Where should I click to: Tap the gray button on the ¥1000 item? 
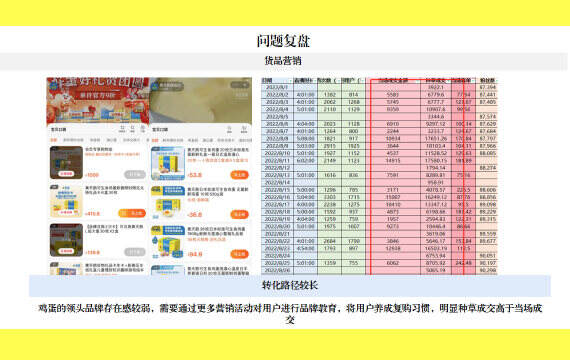click(x=135, y=175)
